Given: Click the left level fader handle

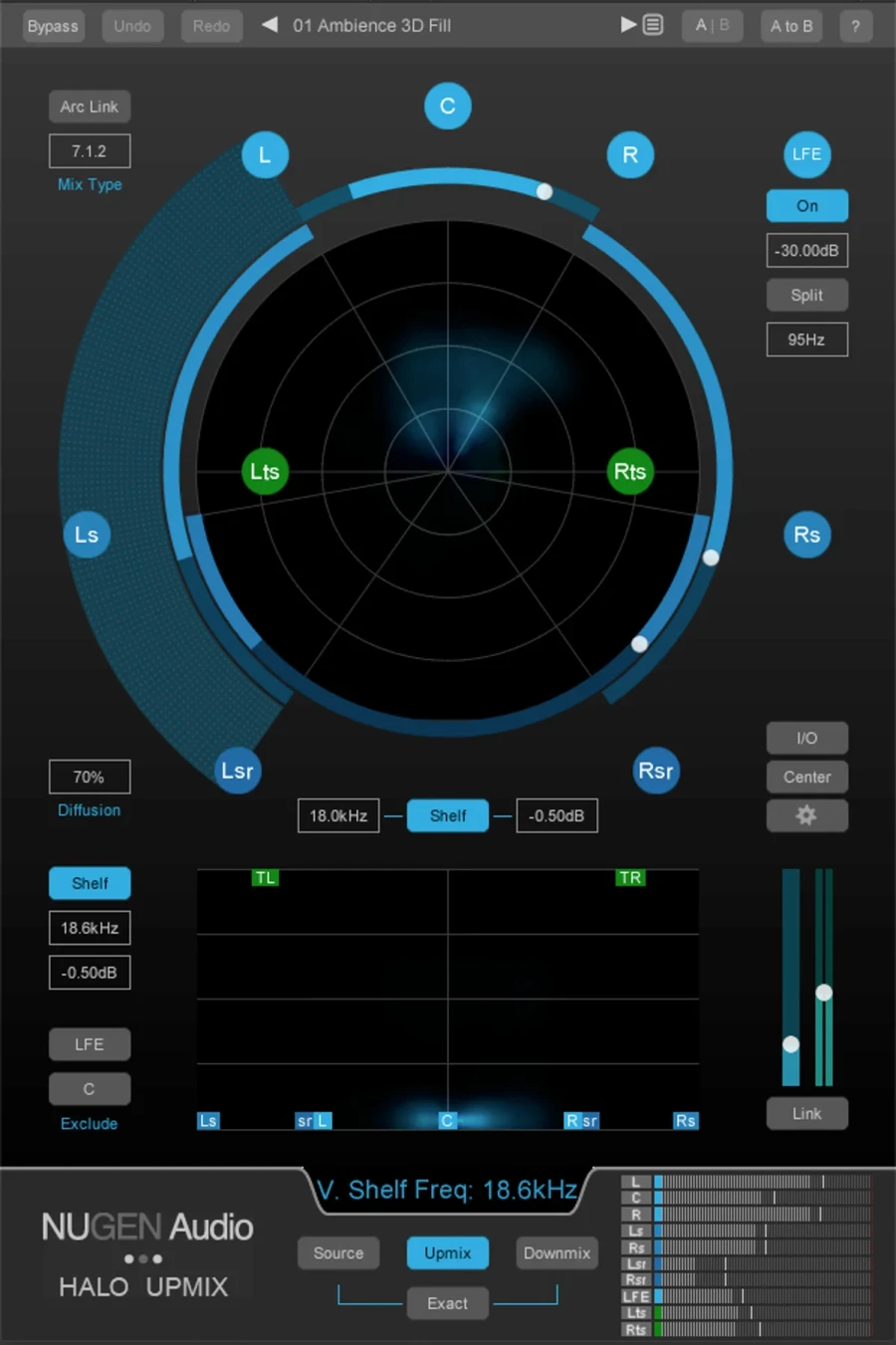Looking at the screenshot, I should (x=790, y=1044).
